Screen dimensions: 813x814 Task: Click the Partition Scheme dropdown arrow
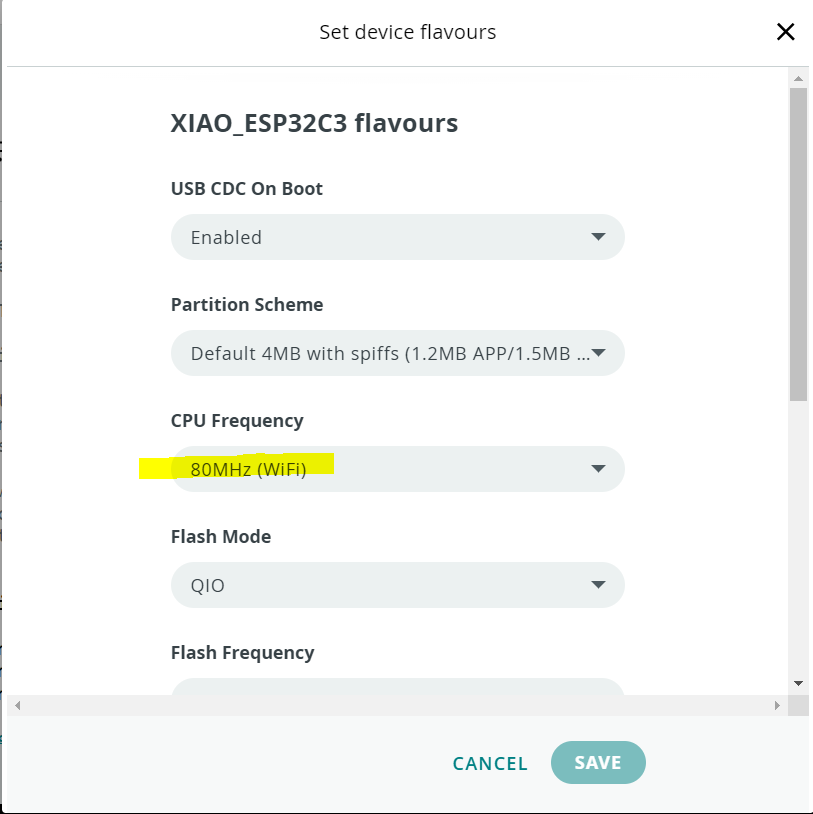pos(598,353)
